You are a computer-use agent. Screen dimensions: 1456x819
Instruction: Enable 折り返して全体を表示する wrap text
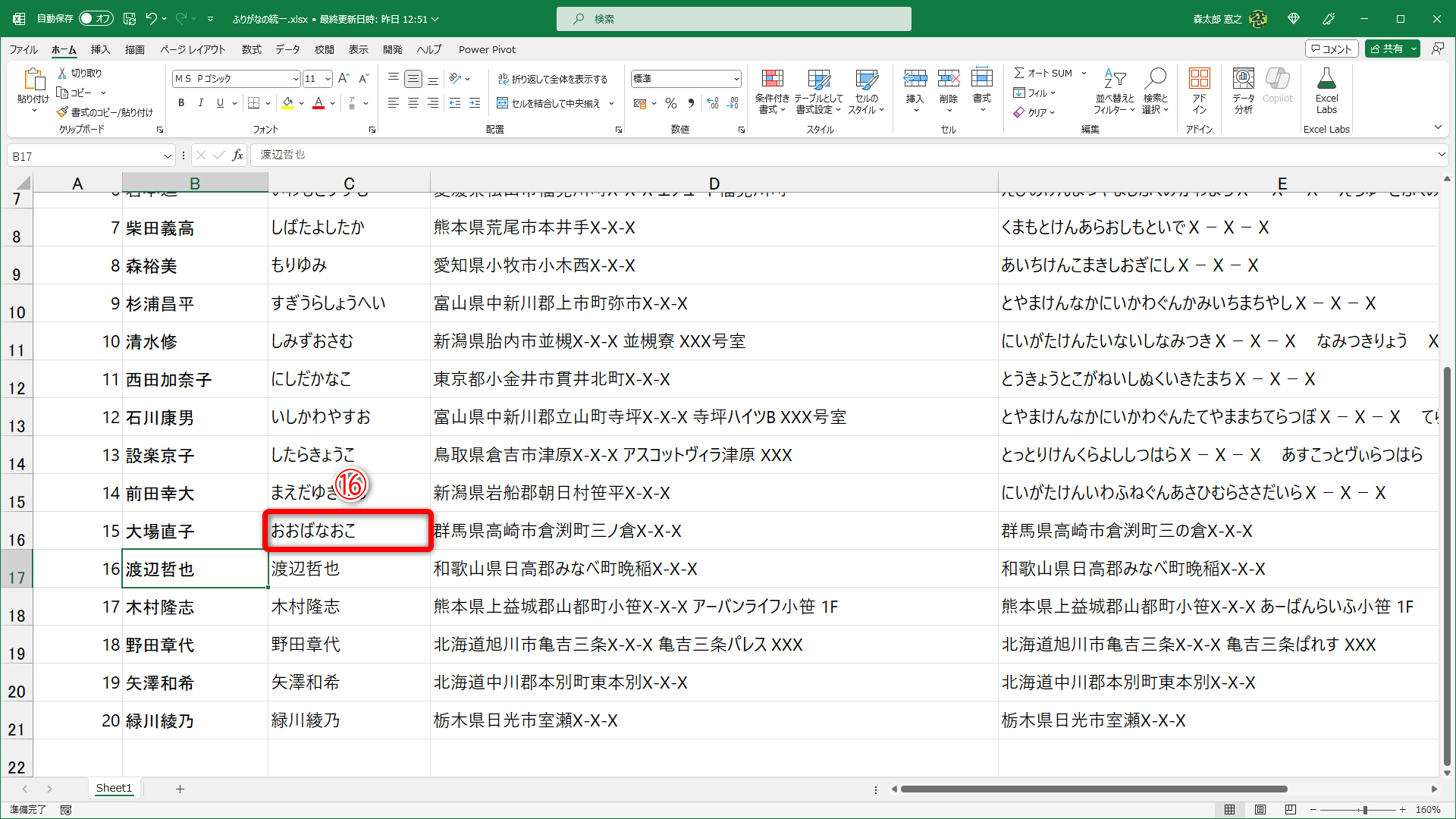(554, 78)
